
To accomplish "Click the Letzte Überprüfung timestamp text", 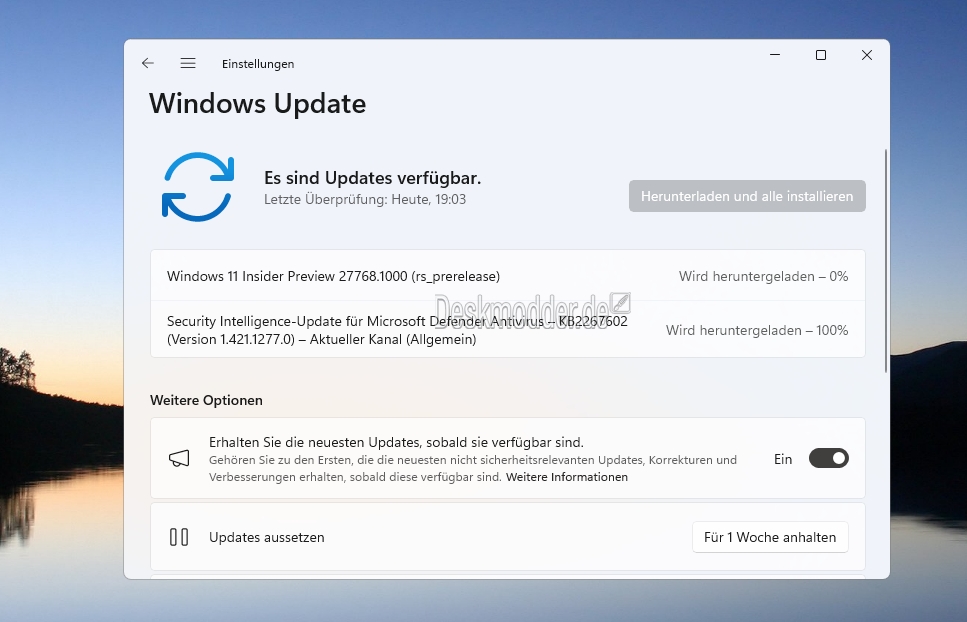I will (x=364, y=199).
